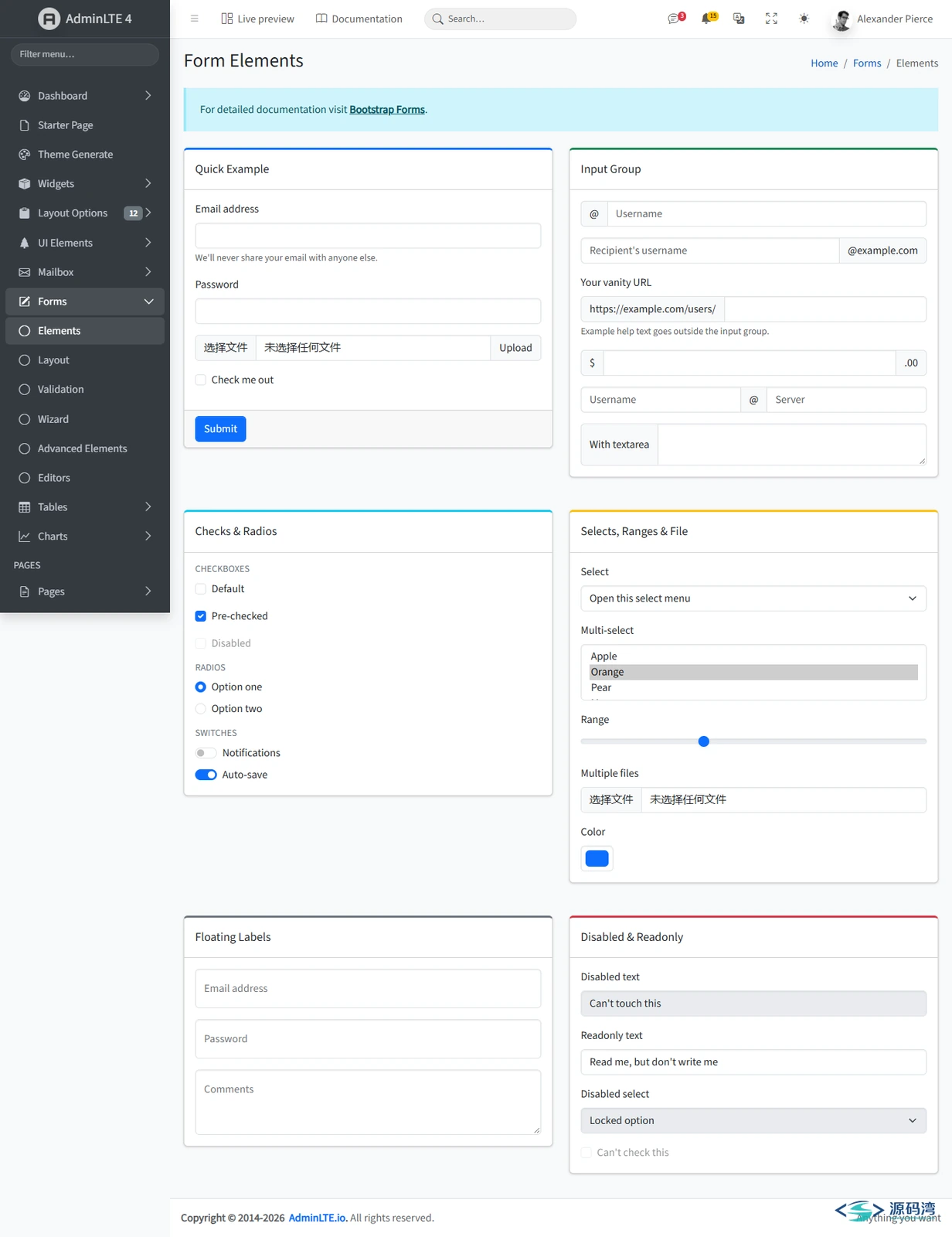The width and height of the screenshot is (952, 1237).
Task: Click the Filter menu search field
Action: click(x=85, y=54)
